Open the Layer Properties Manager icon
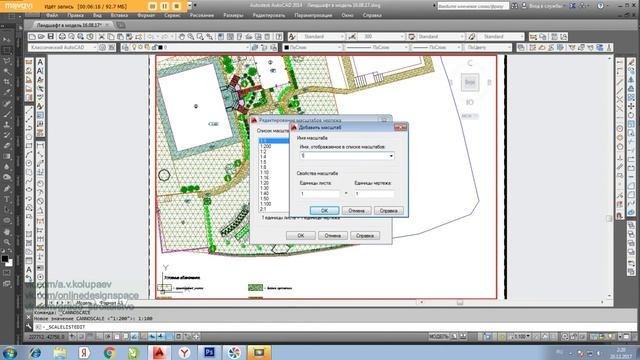This screenshot has height=360, width=640. (x=125, y=47)
